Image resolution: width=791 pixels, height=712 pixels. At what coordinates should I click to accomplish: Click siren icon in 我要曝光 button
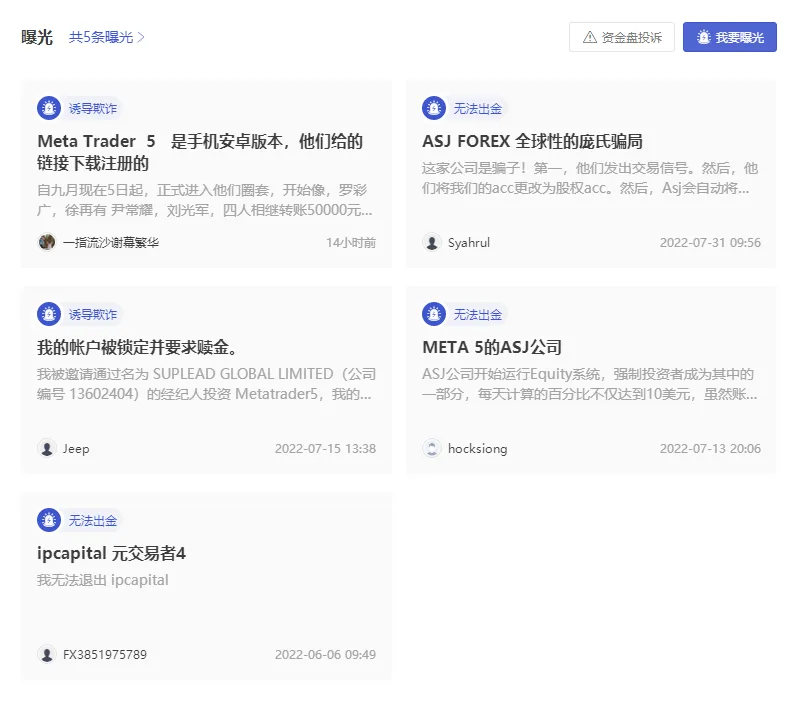point(704,37)
